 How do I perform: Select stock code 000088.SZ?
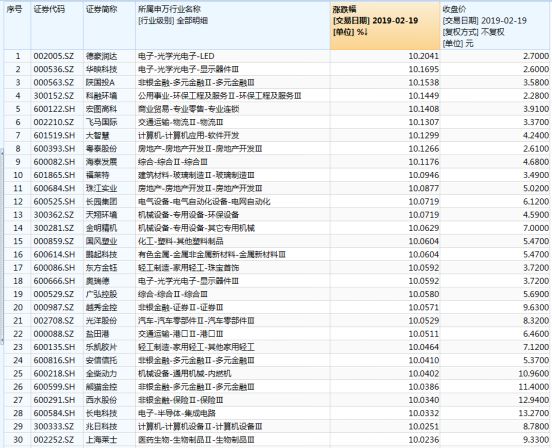click(54, 334)
